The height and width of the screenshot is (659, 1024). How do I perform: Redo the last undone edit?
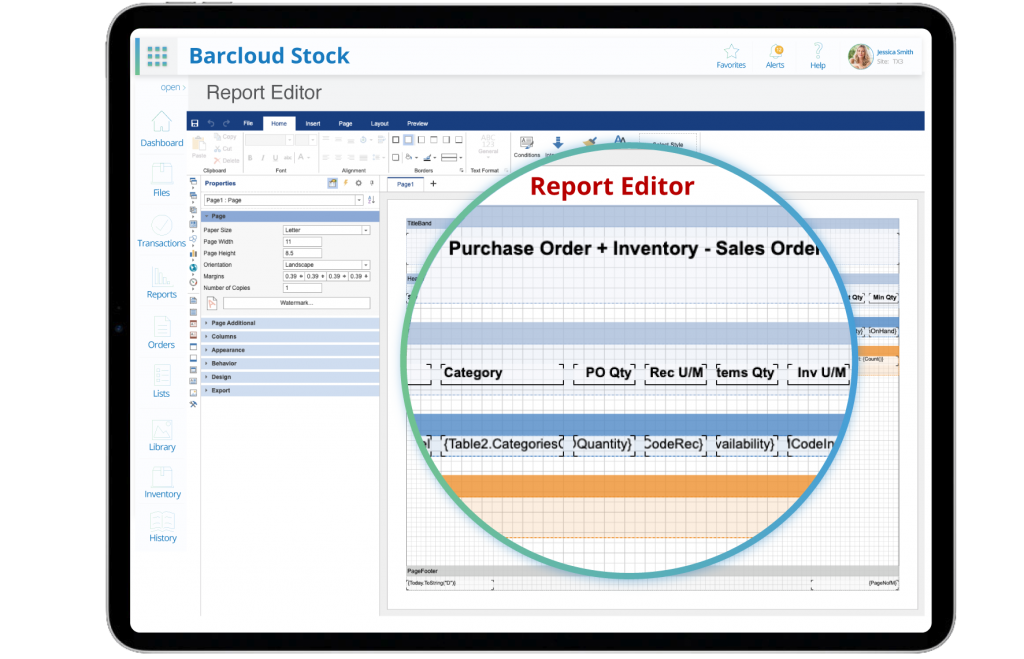pyautogui.click(x=227, y=123)
